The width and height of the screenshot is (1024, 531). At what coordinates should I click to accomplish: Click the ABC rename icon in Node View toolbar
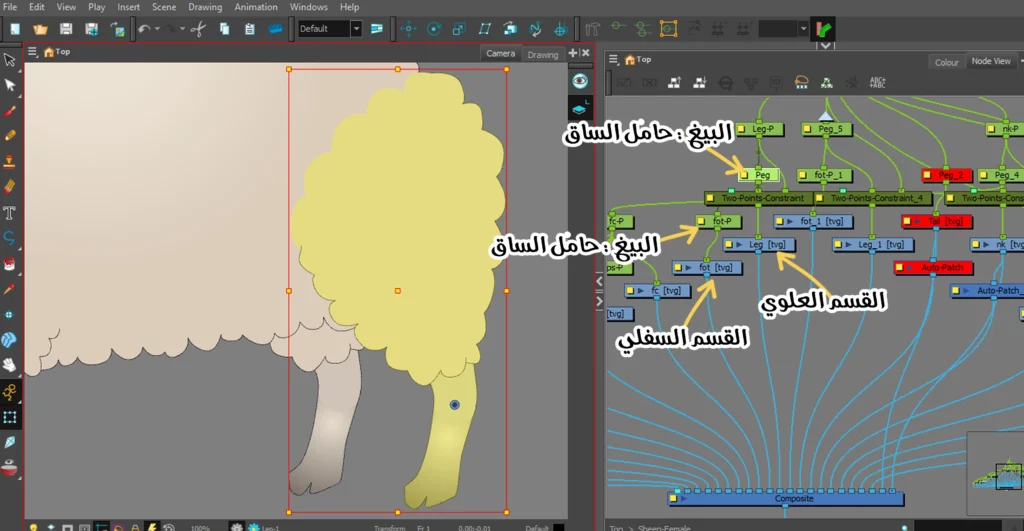tap(878, 82)
